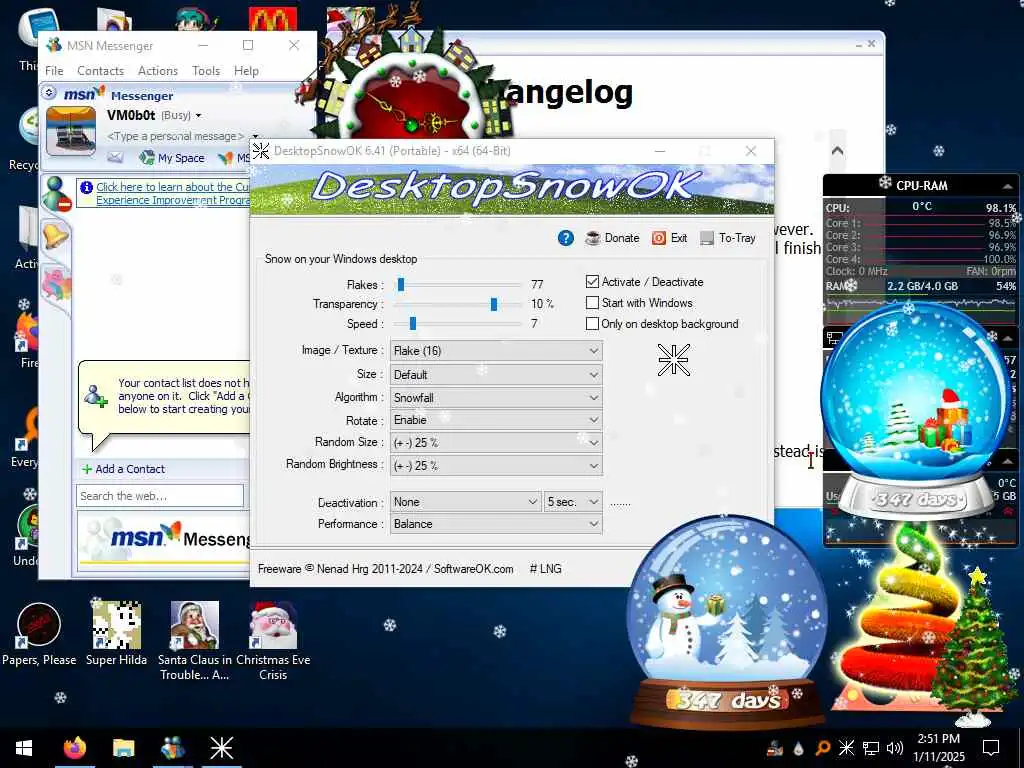Open the Size dropdown showing Default
This screenshot has width=1024, height=768.
pyautogui.click(x=496, y=374)
